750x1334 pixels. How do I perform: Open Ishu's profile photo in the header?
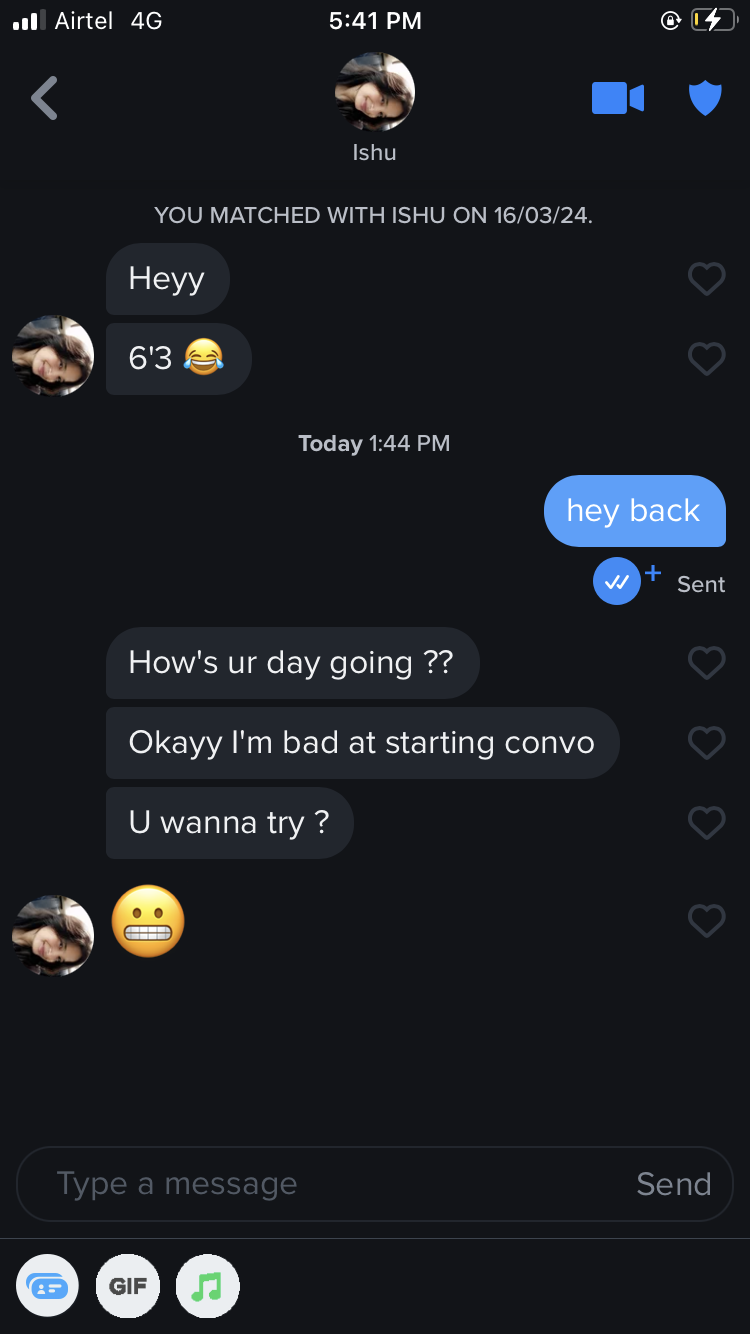pos(374,92)
